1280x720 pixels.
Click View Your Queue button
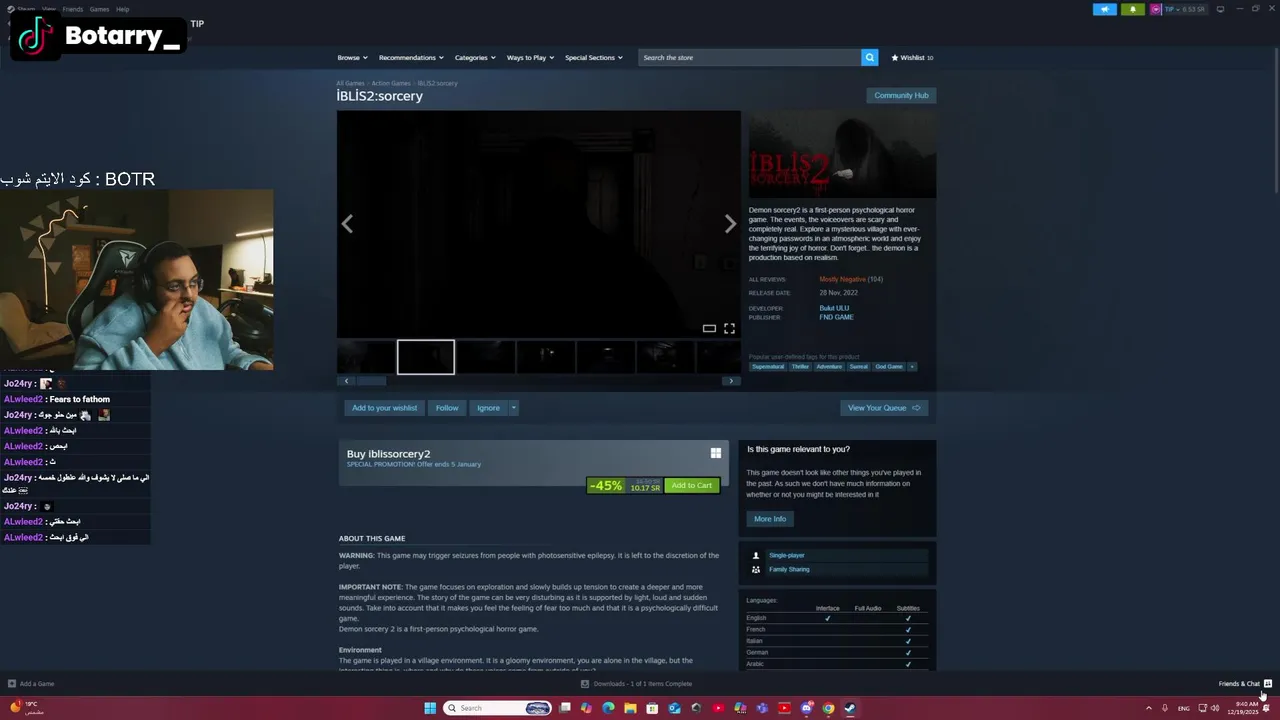pyautogui.click(x=884, y=408)
